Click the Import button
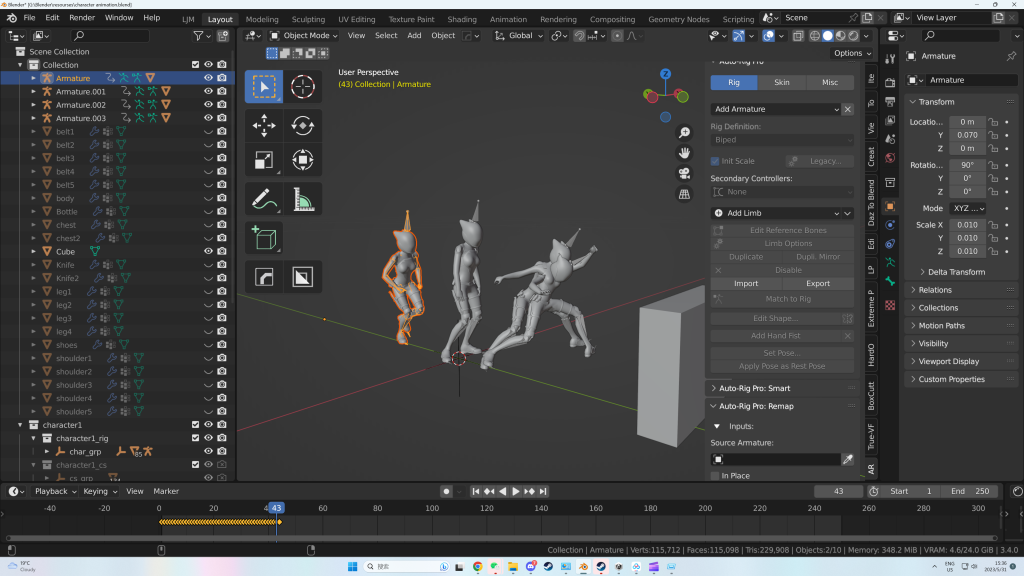The height and width of the screenshot is (576, 1024). [746, 283]
